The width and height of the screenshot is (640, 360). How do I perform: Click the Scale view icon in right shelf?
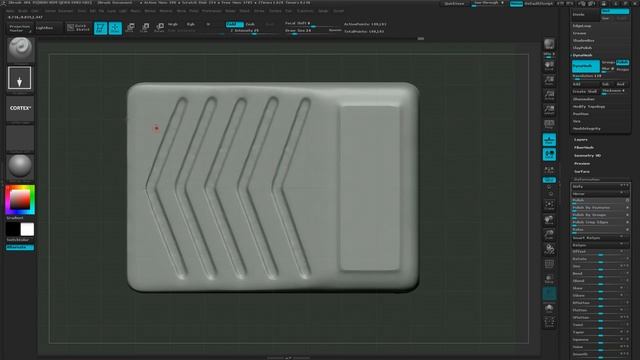pos(549,234)
